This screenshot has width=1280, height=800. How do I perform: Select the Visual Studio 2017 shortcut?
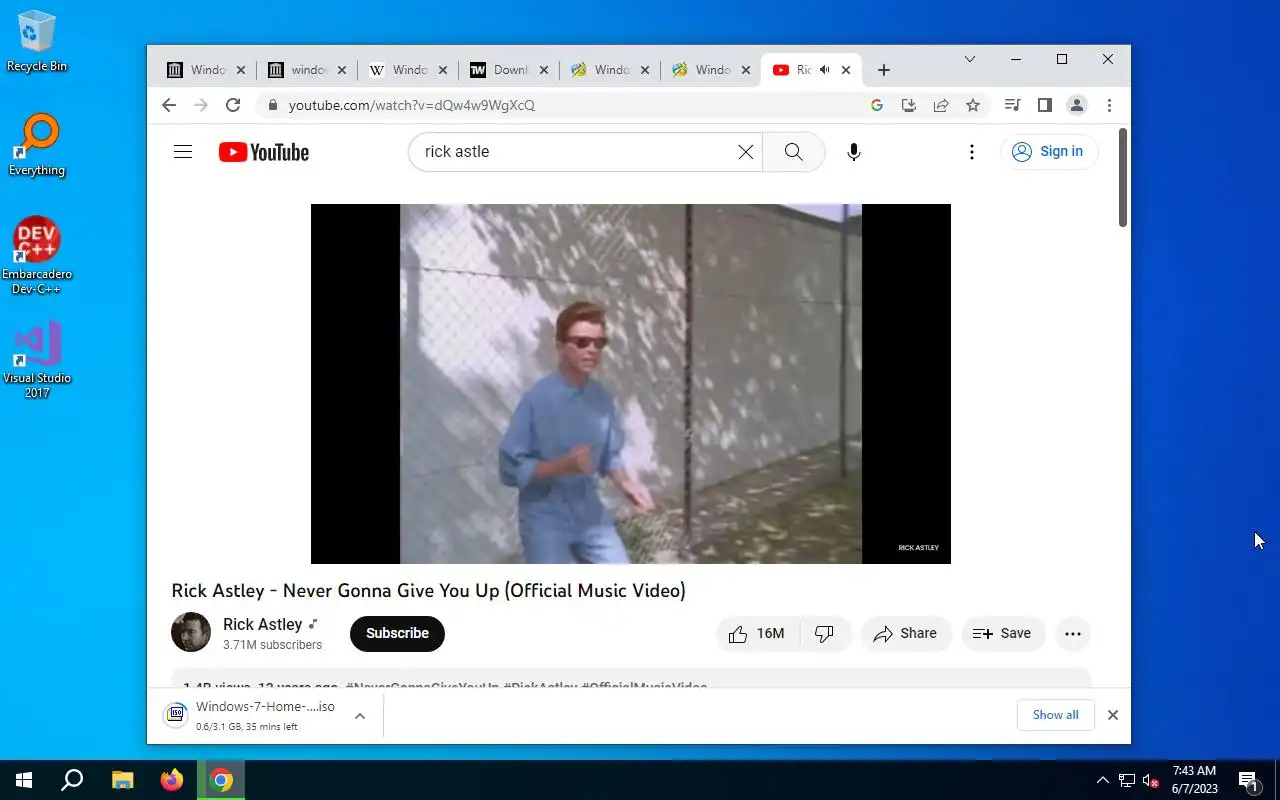pos(37,361)
